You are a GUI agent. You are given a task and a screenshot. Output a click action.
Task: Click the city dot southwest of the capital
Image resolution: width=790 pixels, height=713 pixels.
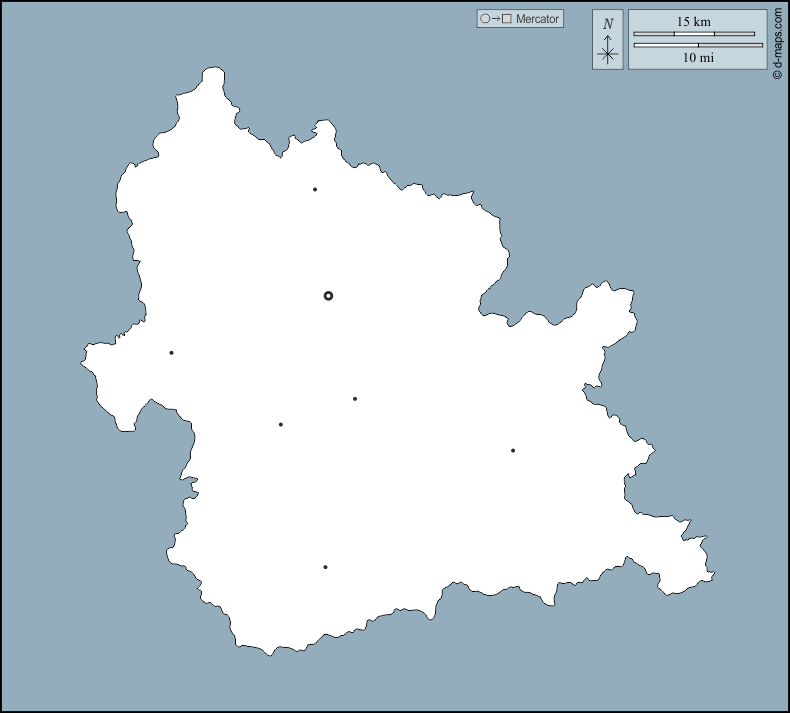[x=280, y=424]
